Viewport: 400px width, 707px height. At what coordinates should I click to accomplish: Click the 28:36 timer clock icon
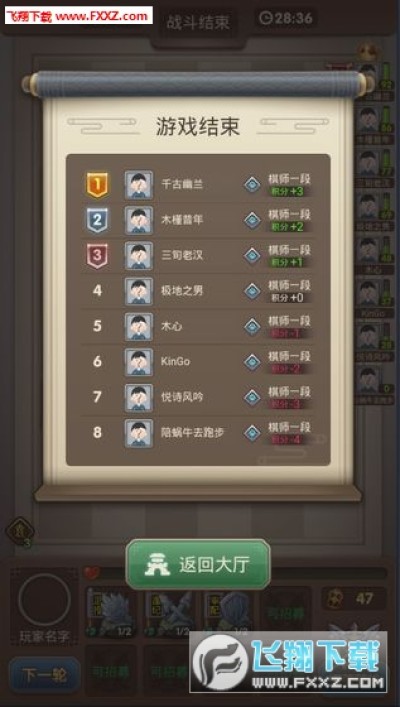point(266,18)
